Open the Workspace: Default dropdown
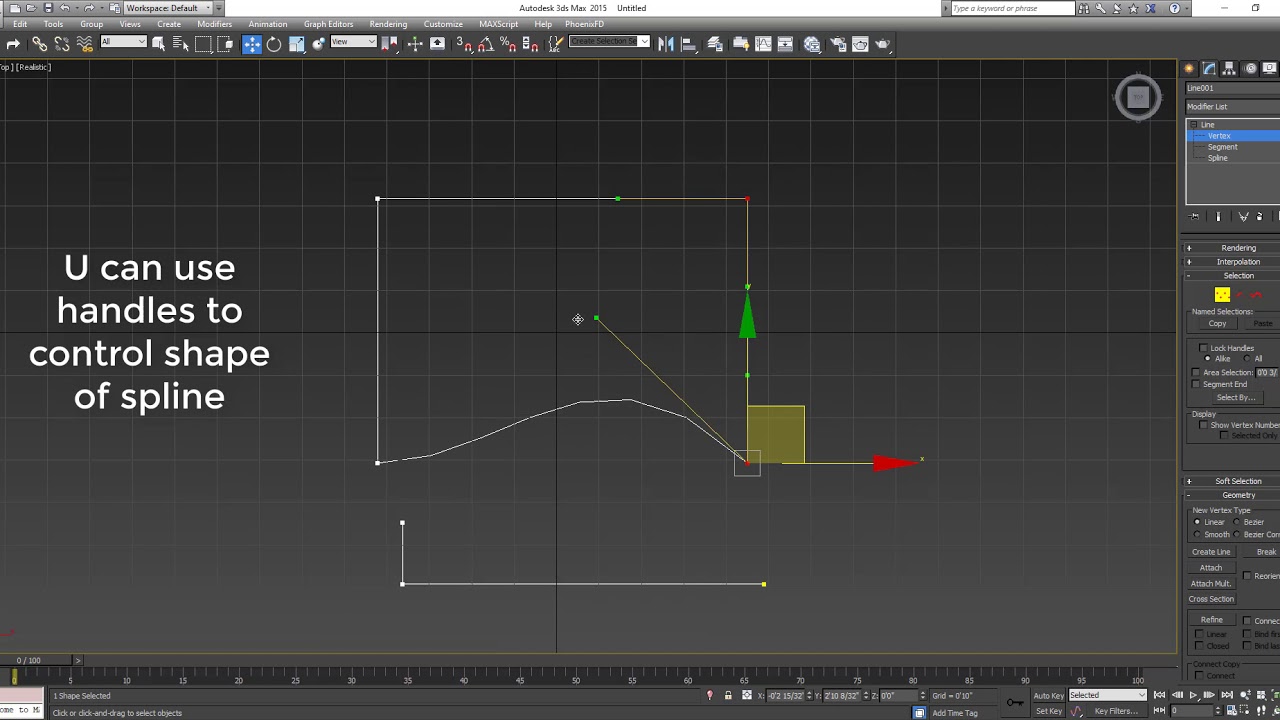Screen dimensions: 1280x720 [166, 8]
